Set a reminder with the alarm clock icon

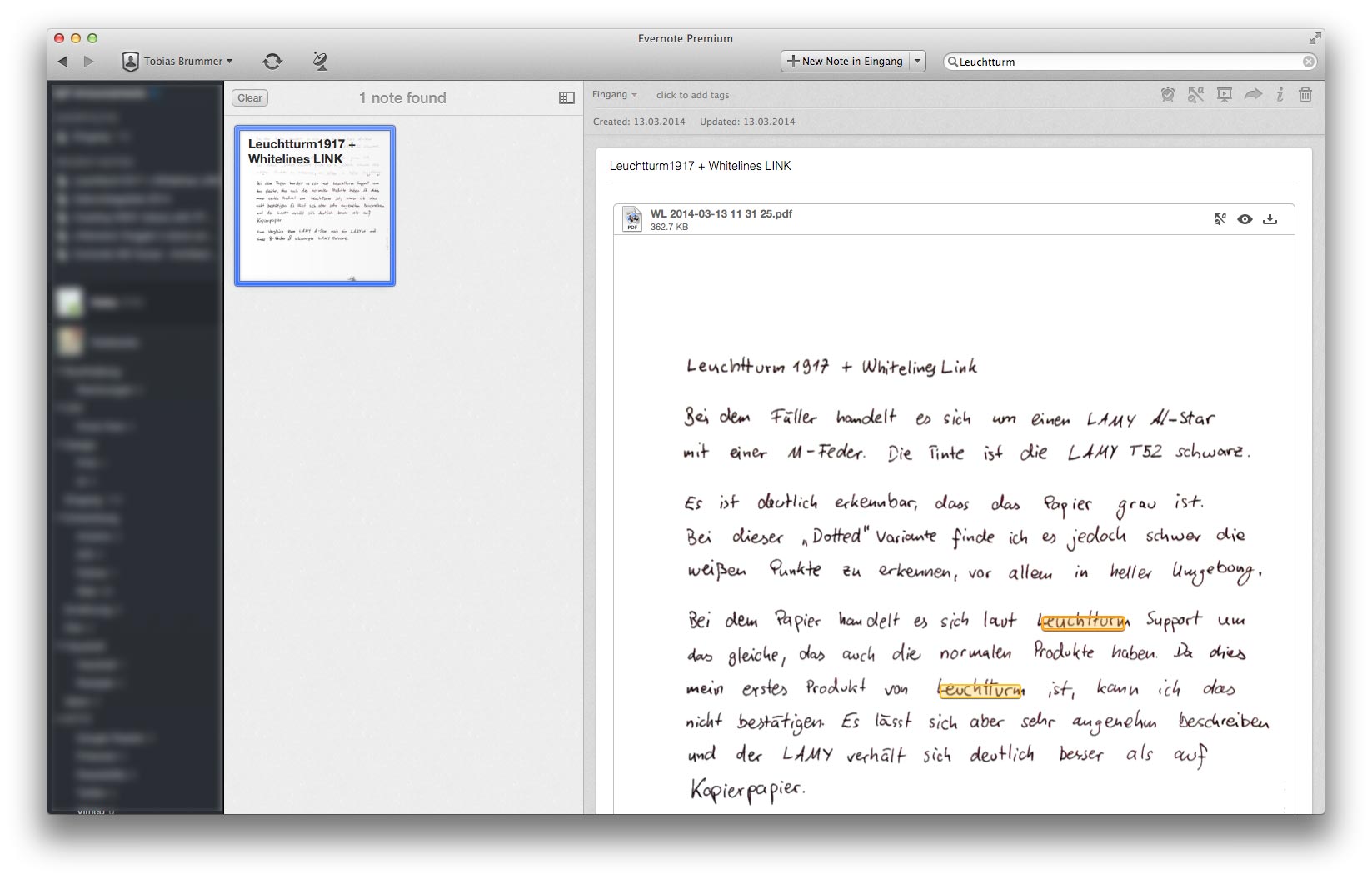pyautogui.click(x=1168, y=95)
